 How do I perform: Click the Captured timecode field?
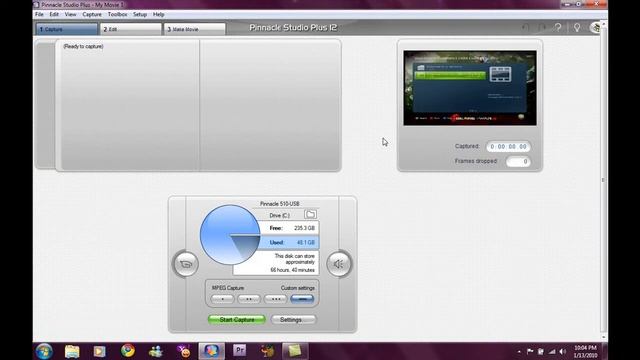508,147
